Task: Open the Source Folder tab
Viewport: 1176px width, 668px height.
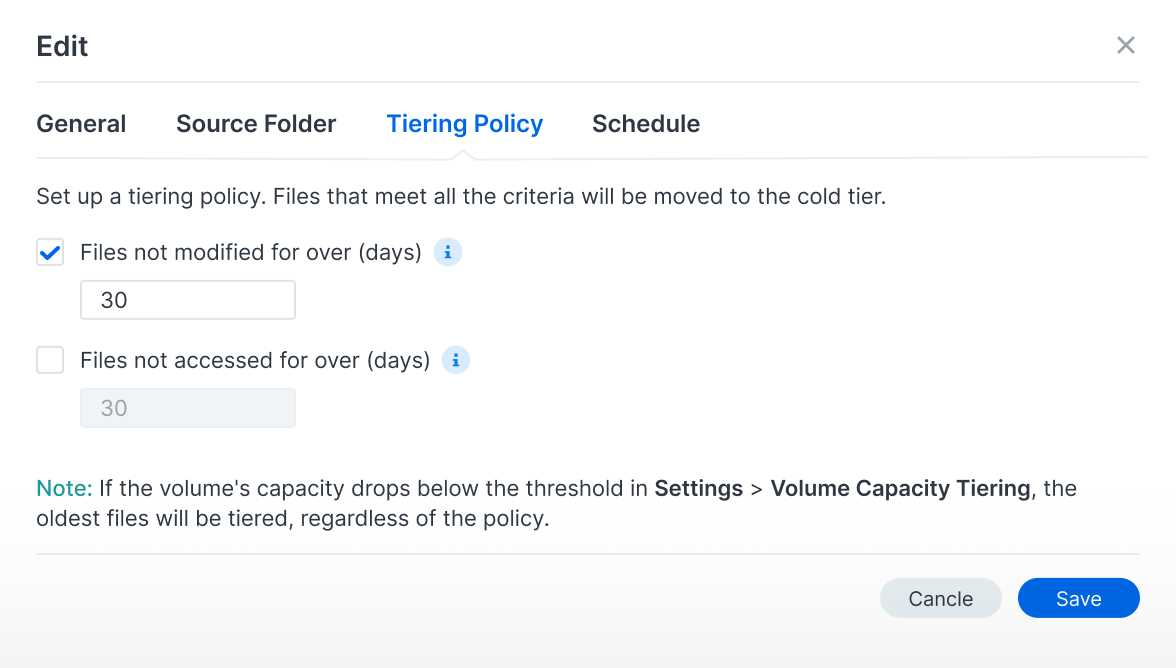Action: click(x=256, y=124)
